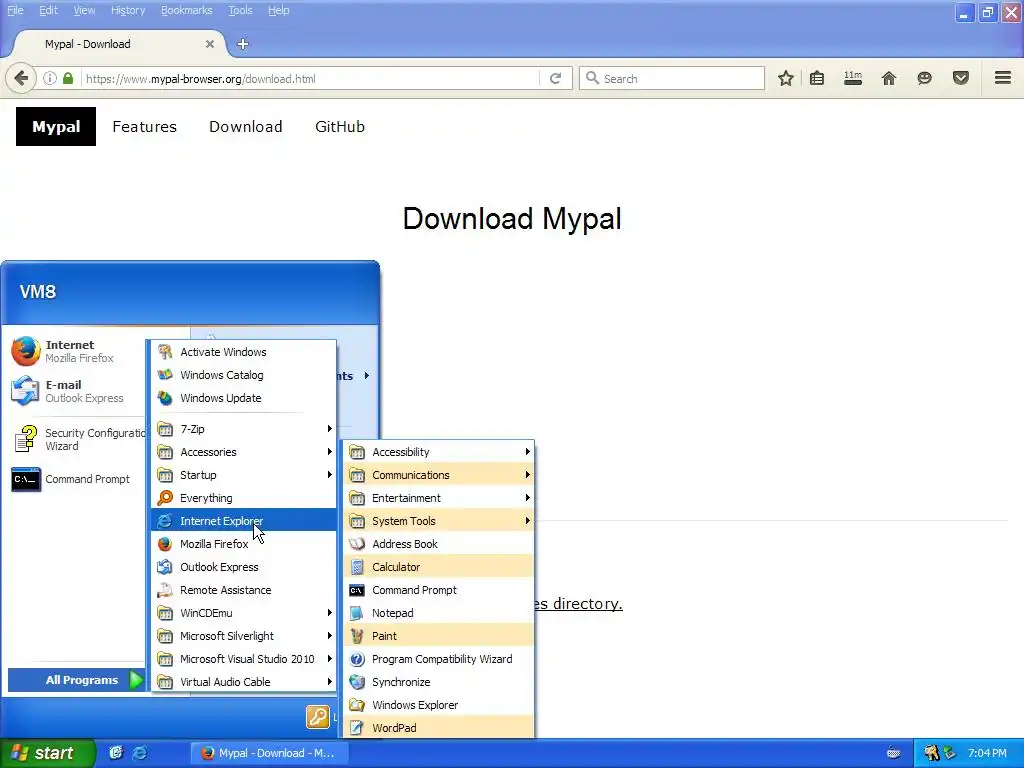
Task: Open Mozilla Firefox from programs list
Action: (x=244, y=544)
